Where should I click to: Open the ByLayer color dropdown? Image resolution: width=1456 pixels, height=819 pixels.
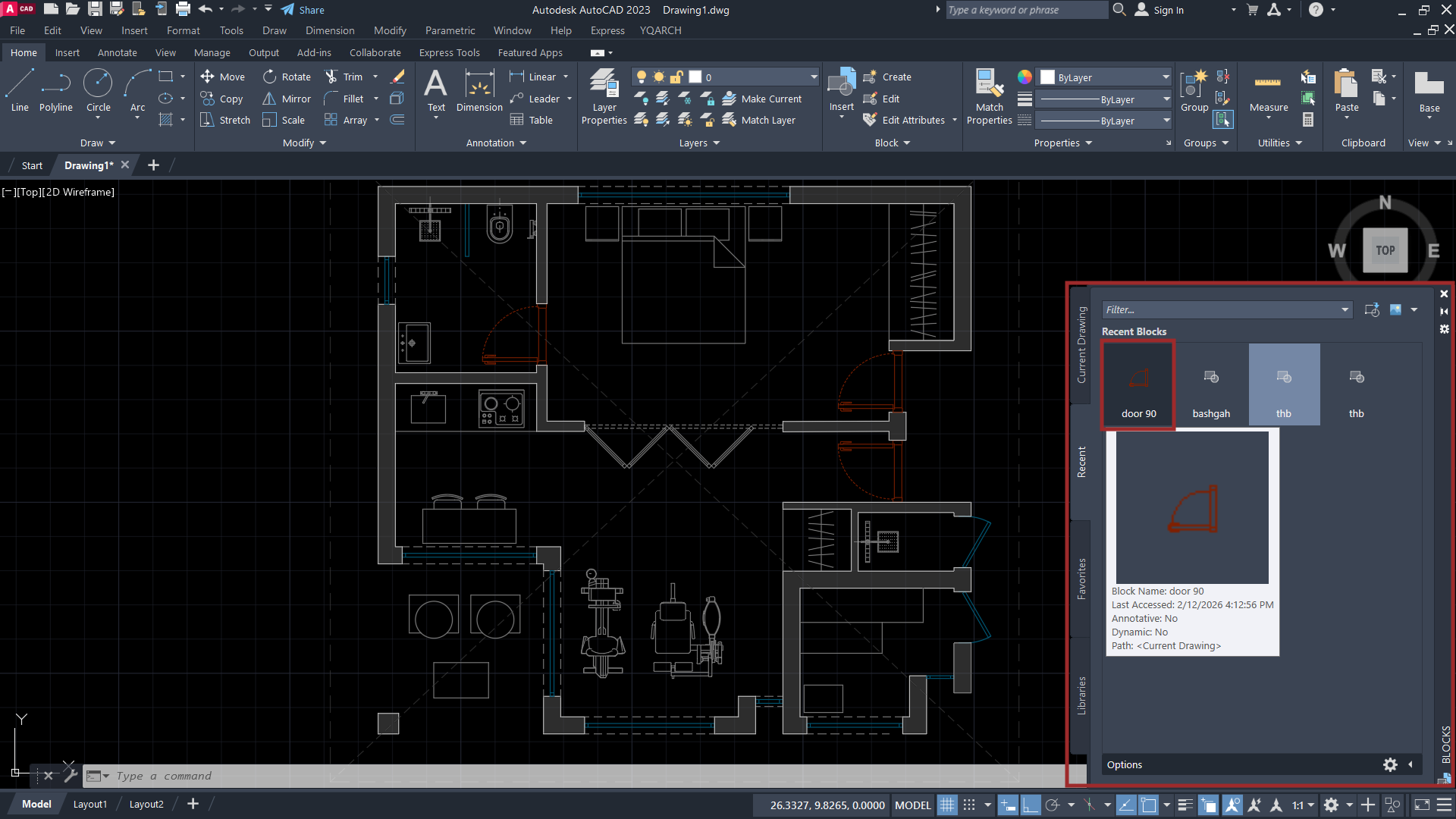pyautogui.click(x=1166, y=77)
